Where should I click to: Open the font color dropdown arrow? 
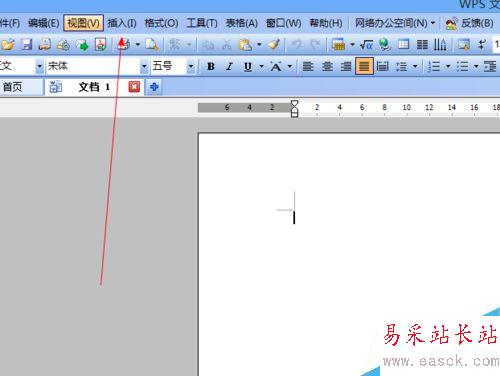[x=290, y=66]
